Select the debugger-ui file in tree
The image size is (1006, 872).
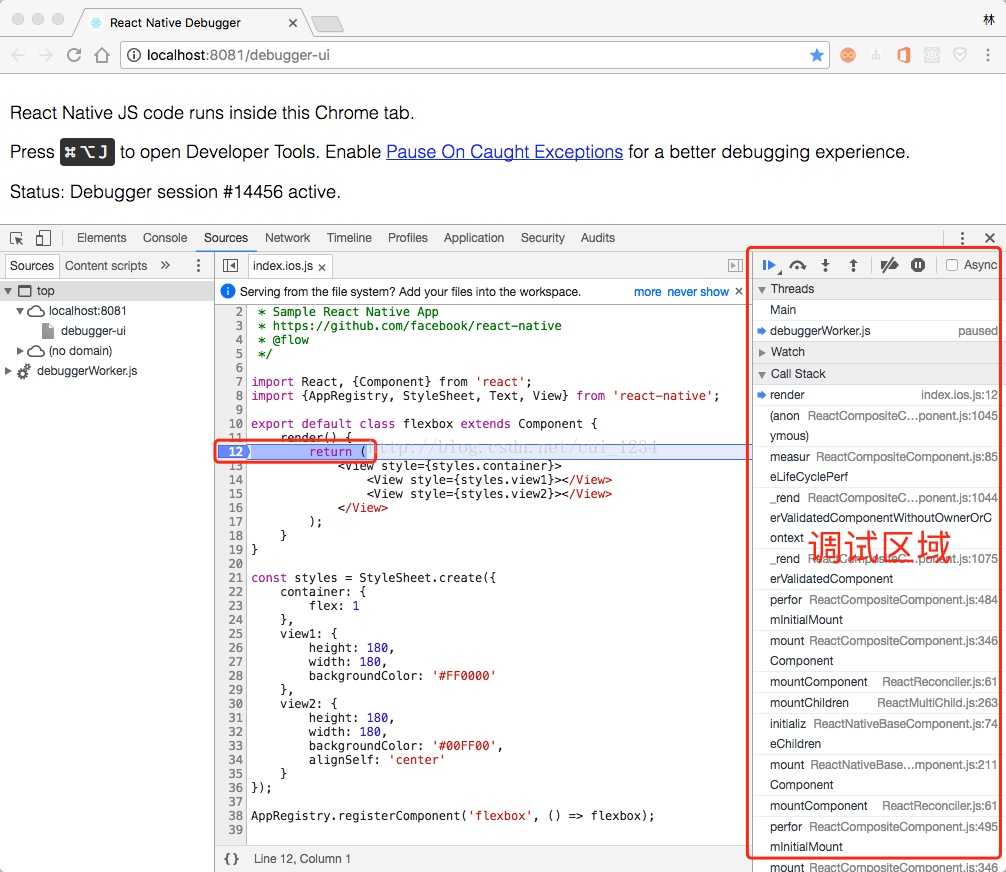(93, 331)
